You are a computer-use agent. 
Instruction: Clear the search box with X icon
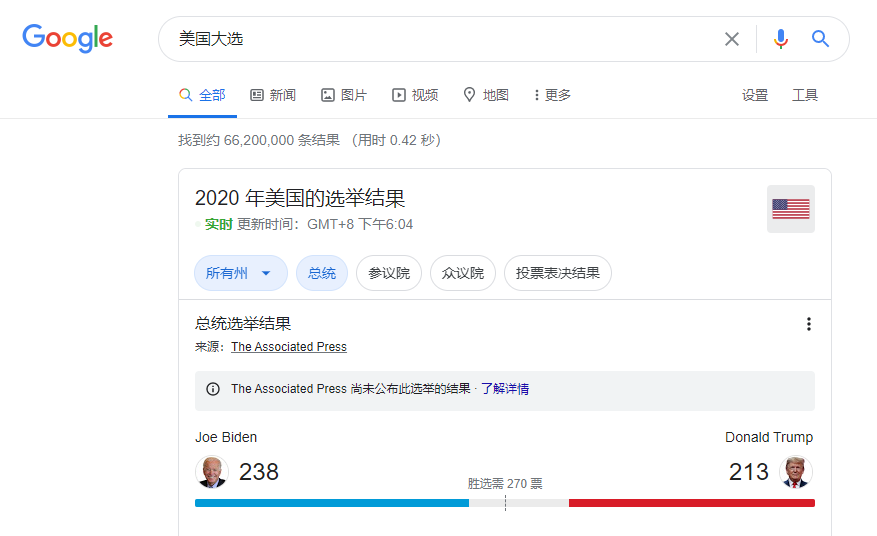732,39
